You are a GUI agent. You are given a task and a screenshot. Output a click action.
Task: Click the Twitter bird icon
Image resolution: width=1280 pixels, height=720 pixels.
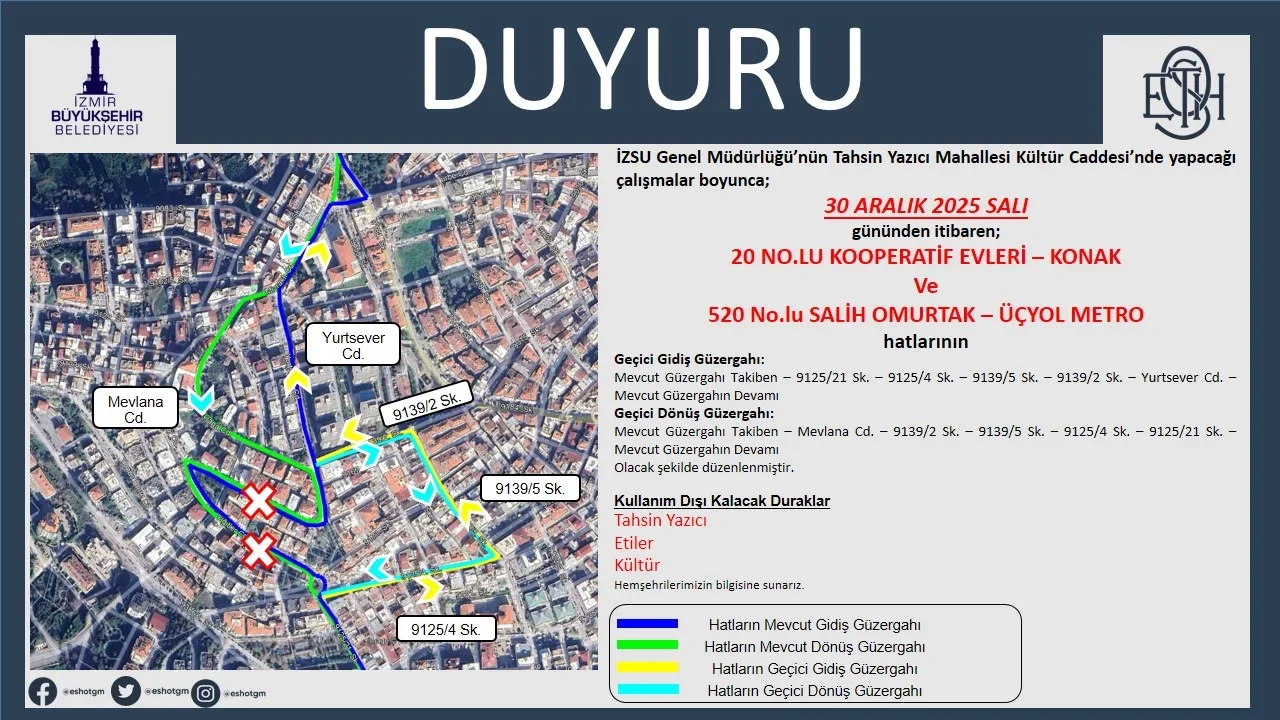pyautogui.click(x=126, y=692)
